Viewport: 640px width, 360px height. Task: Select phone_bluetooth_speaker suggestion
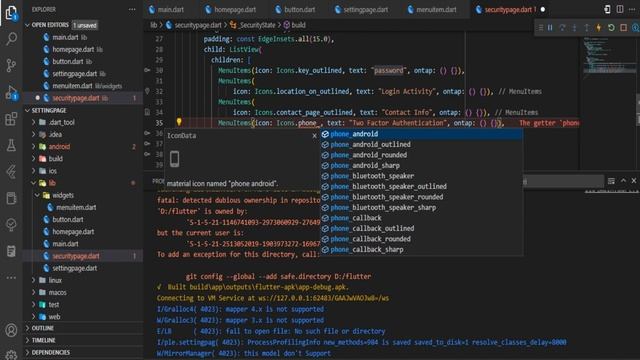tap(421, 176)
